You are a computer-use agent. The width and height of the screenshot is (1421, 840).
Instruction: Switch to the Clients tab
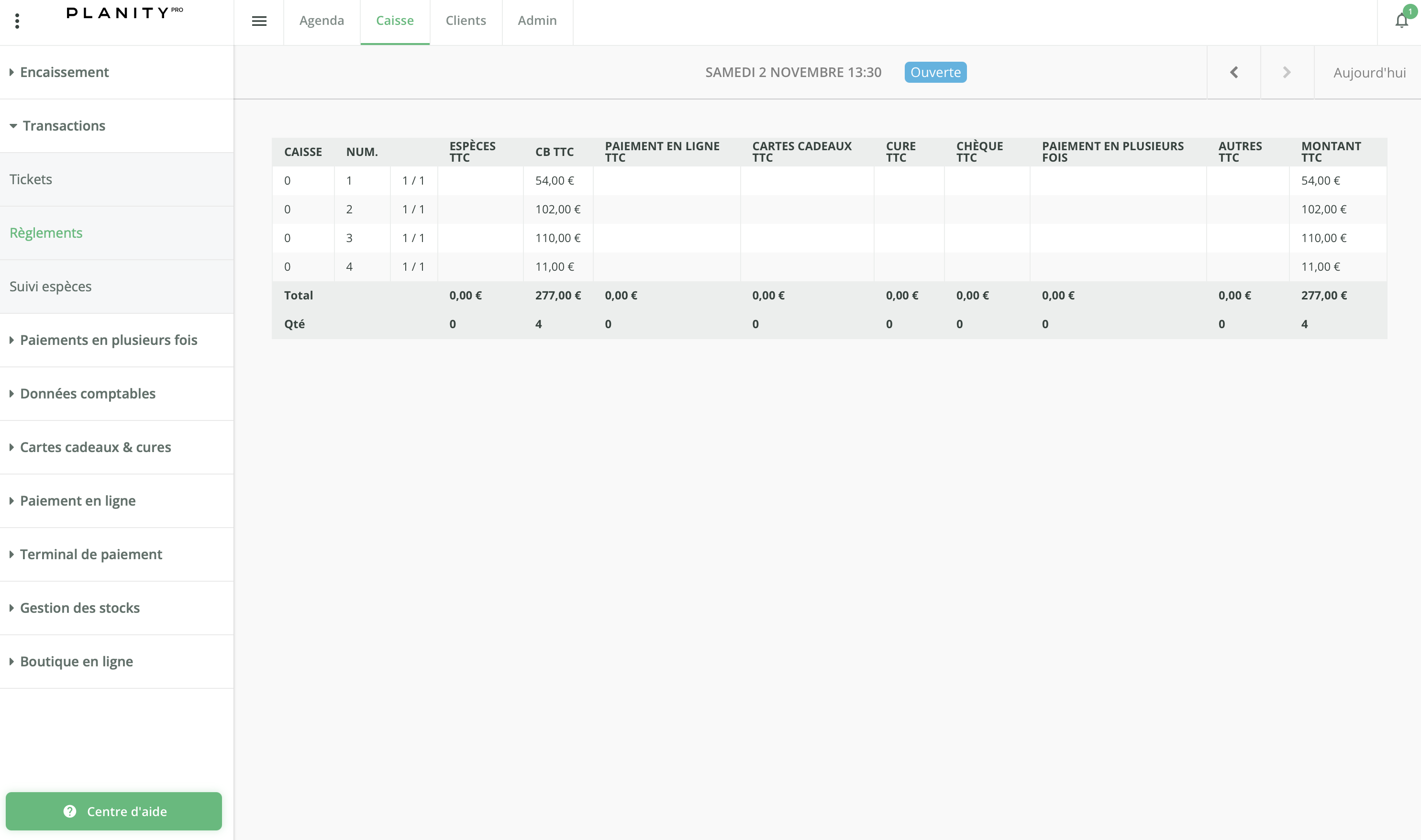tap(466, 21)
